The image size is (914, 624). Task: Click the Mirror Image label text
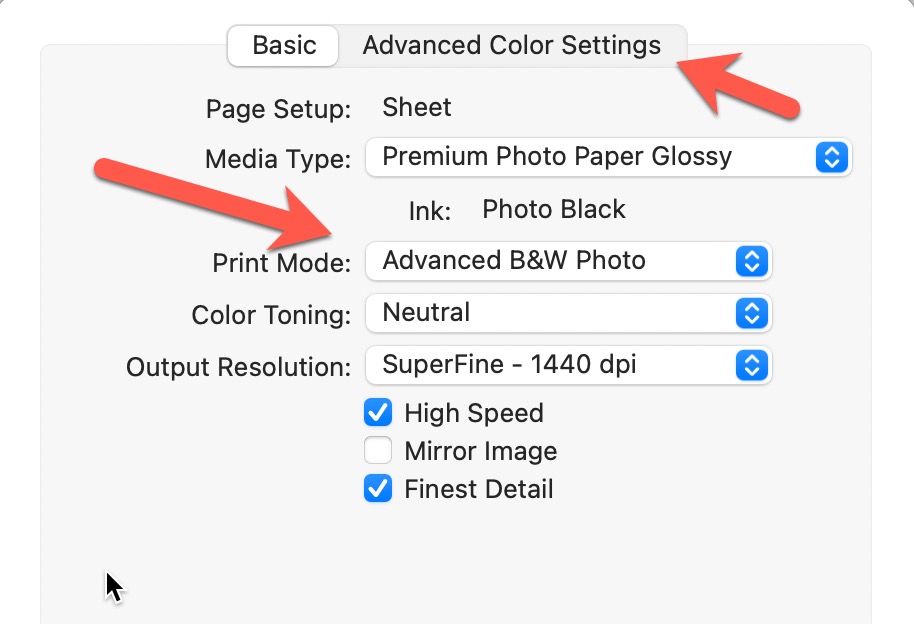click(x=480, y=451)
